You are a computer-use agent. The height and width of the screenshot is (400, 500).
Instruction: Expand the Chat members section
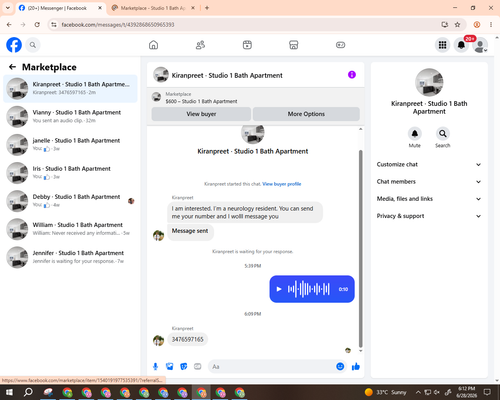coord(429,182)
